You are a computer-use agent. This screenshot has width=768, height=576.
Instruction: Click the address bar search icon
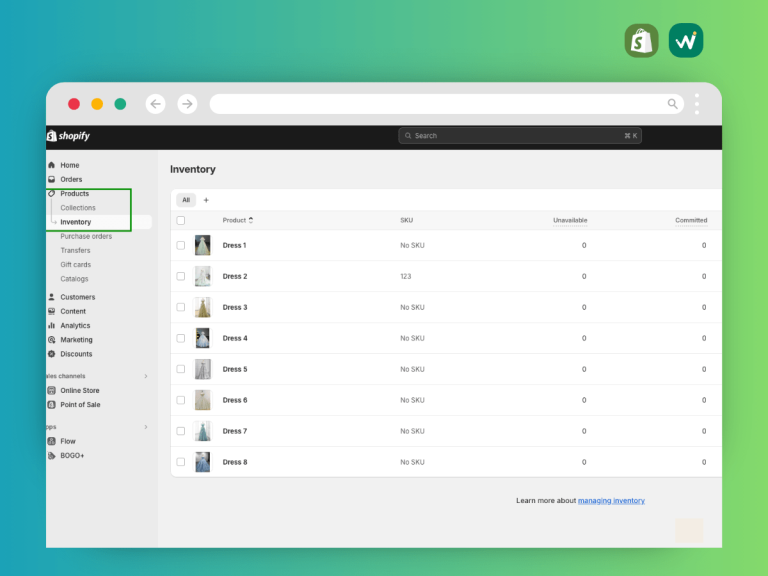pyautogui.click(x=672, y=104)
